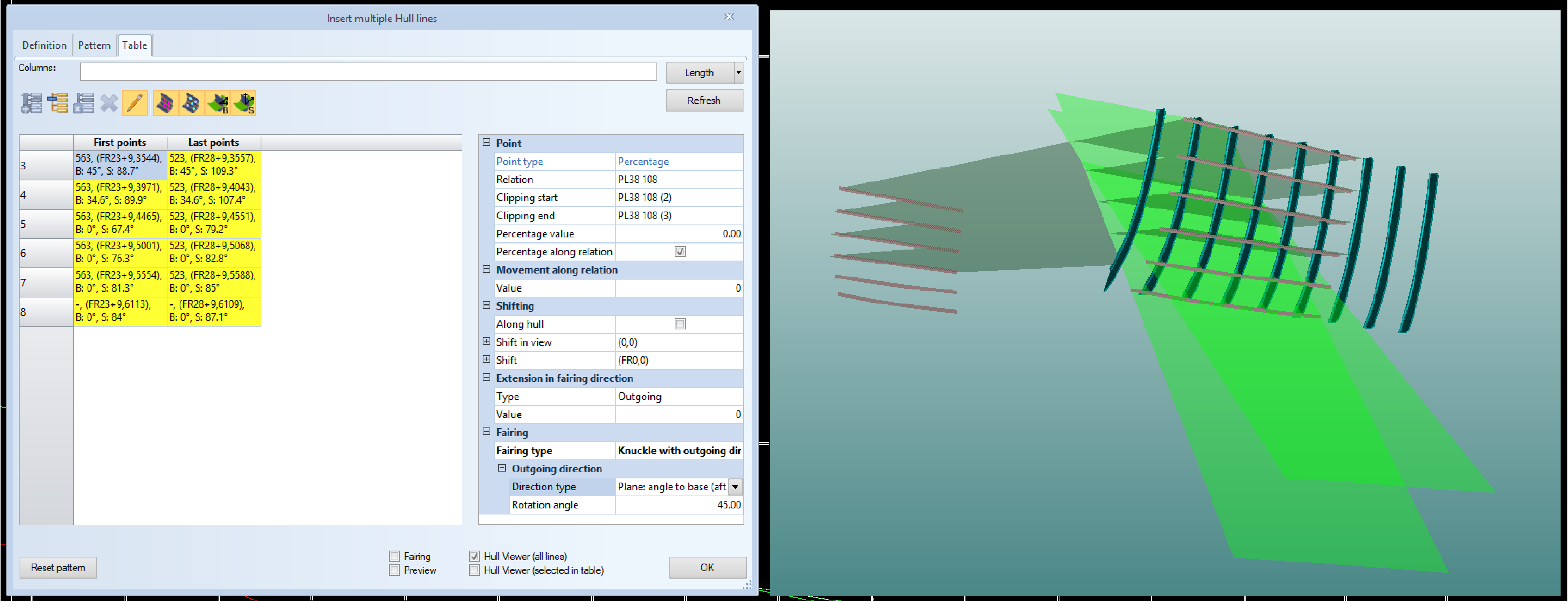Select last points cell with S: 85°
This screenshot has height=601, width=1568.
[x=214, y=282]
